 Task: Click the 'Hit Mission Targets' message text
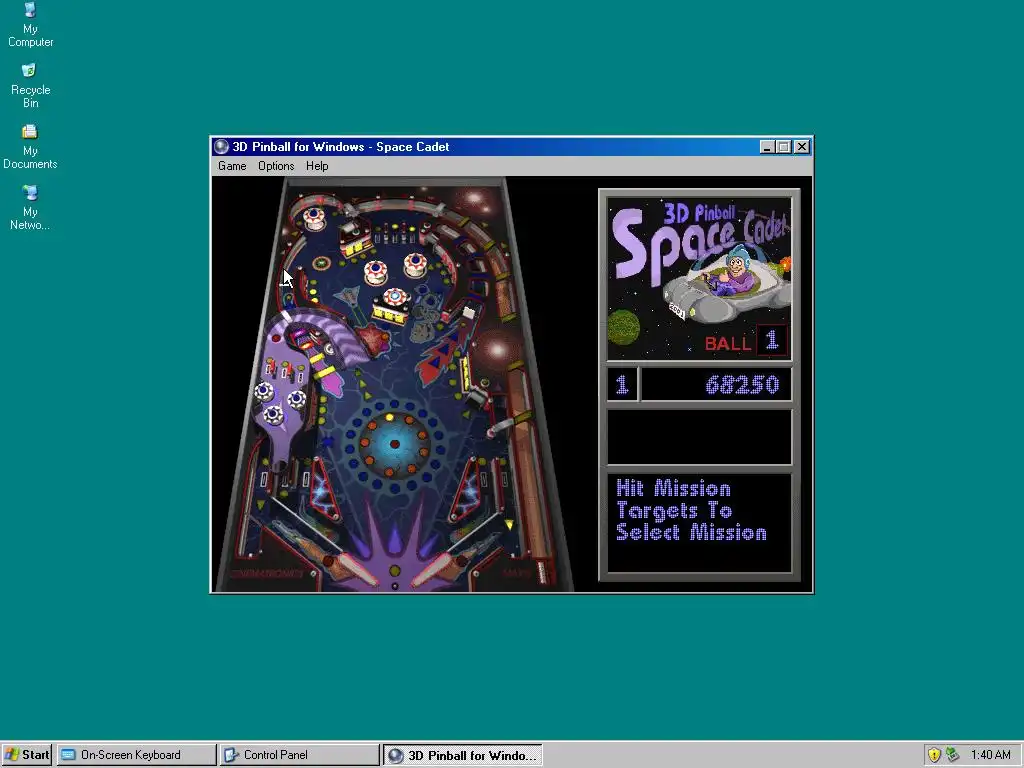click(691, 511)
